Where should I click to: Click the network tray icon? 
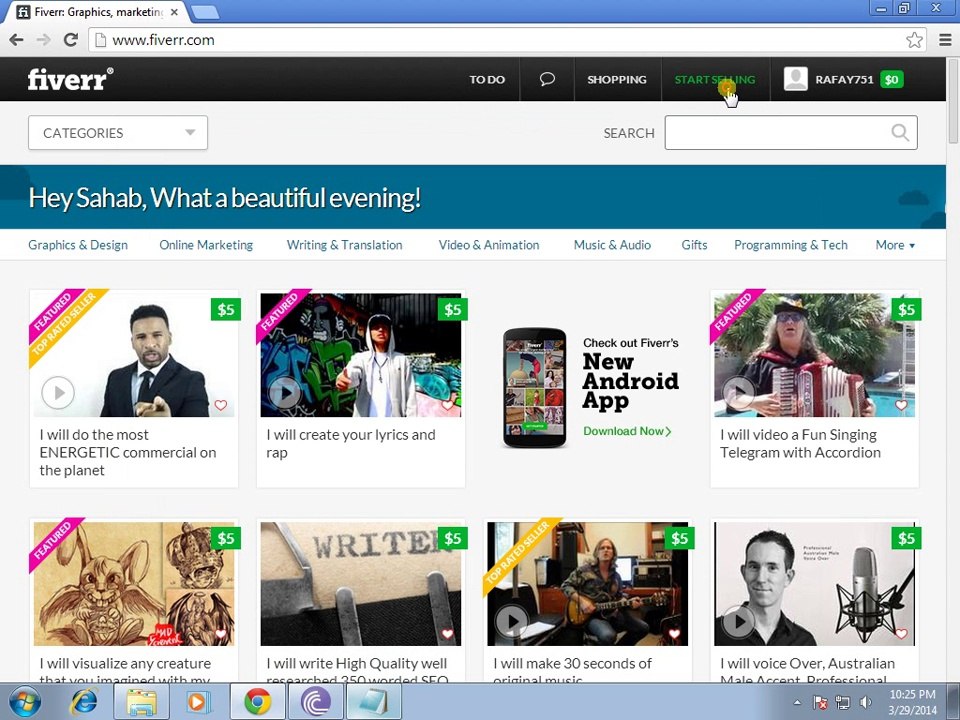(843, 702)
